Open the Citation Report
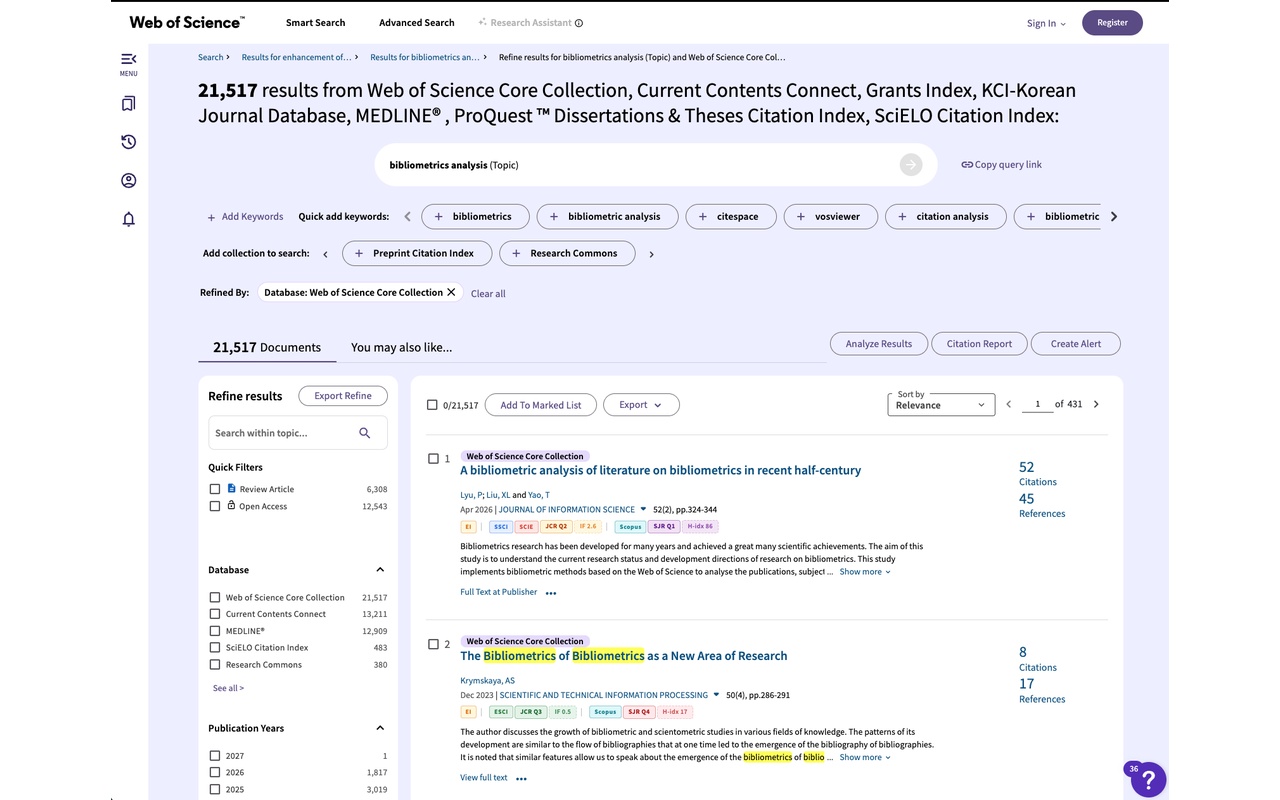This screenshot has width=1280, height=800. pyautogui.click(x=979, y=344)
